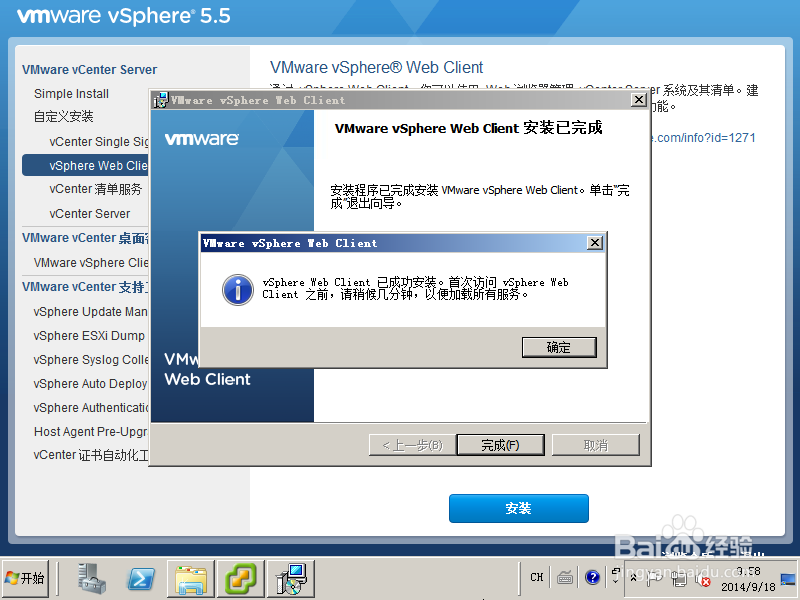Click the keyboard icon in the system tray

coord(566,578)
